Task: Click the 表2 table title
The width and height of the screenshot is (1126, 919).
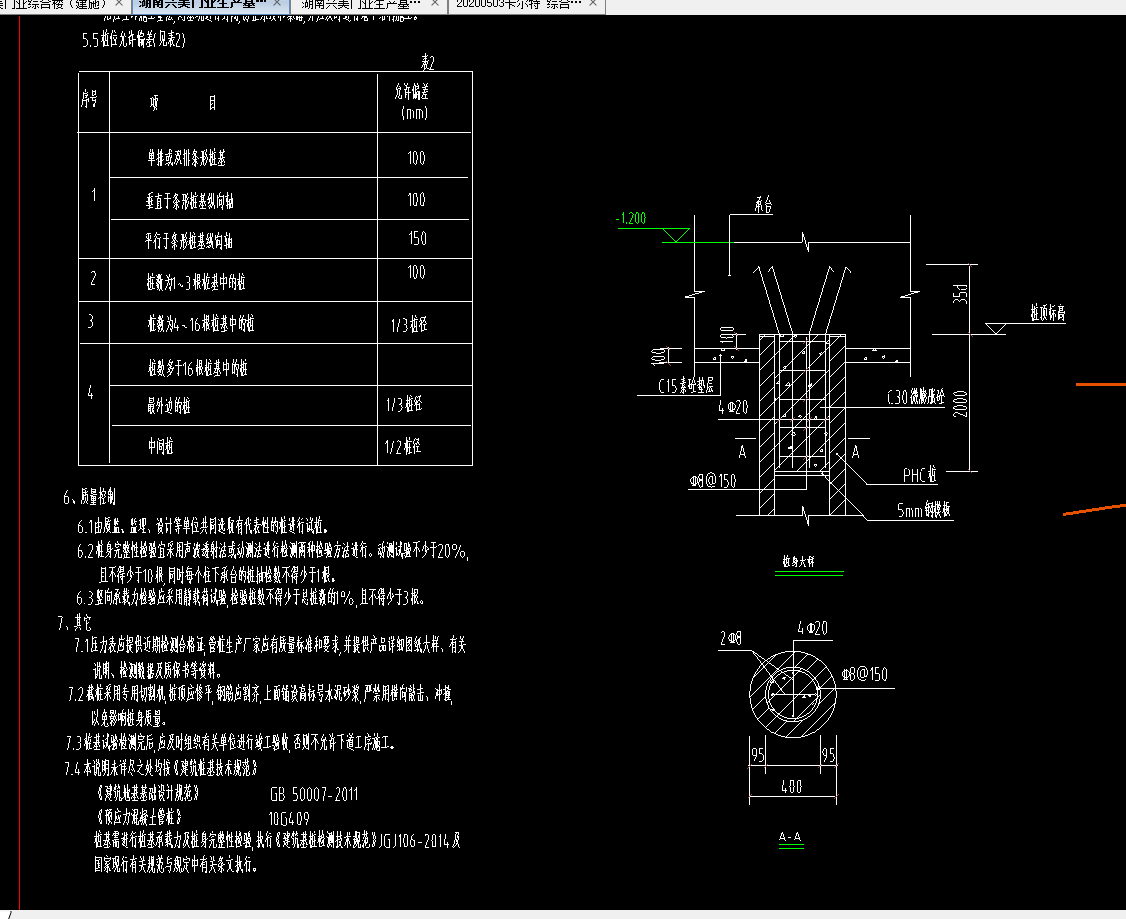Action: coord(427,62)
